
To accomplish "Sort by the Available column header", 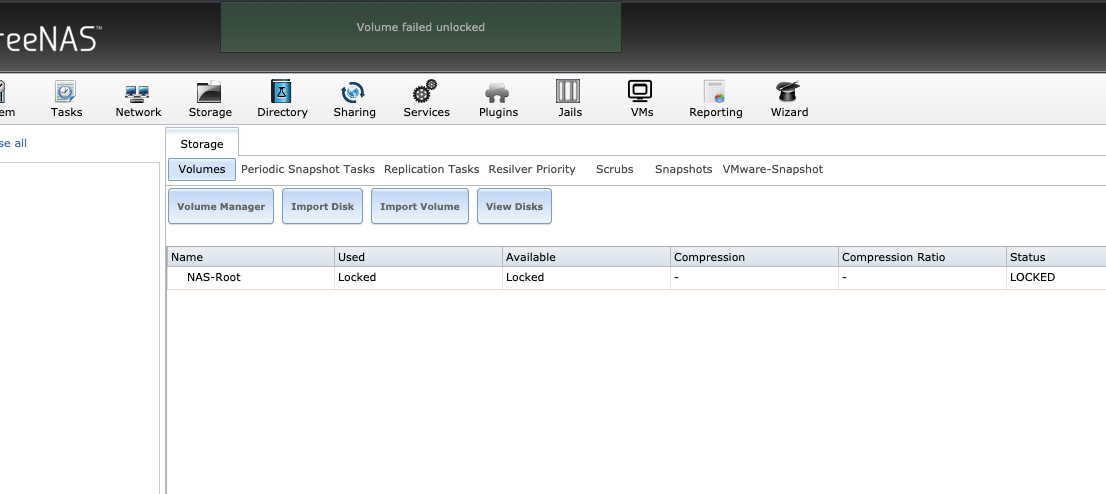I will click(586, 257).
